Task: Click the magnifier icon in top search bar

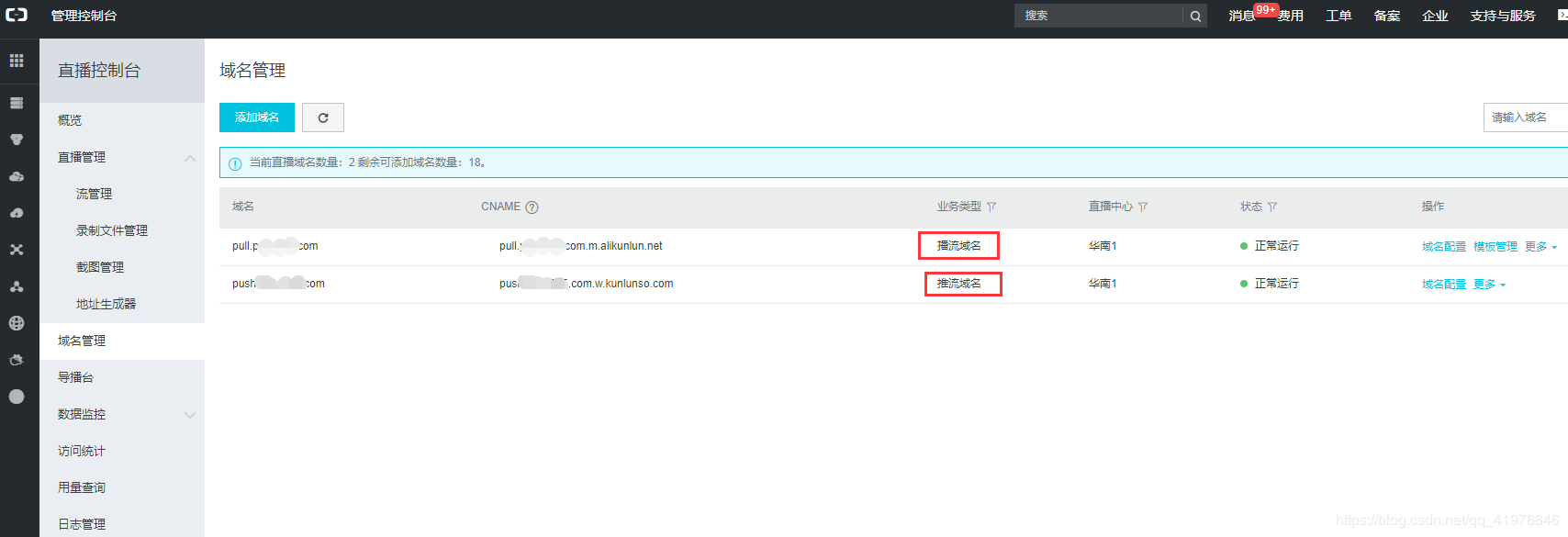Action: [x=1195, y=16]
